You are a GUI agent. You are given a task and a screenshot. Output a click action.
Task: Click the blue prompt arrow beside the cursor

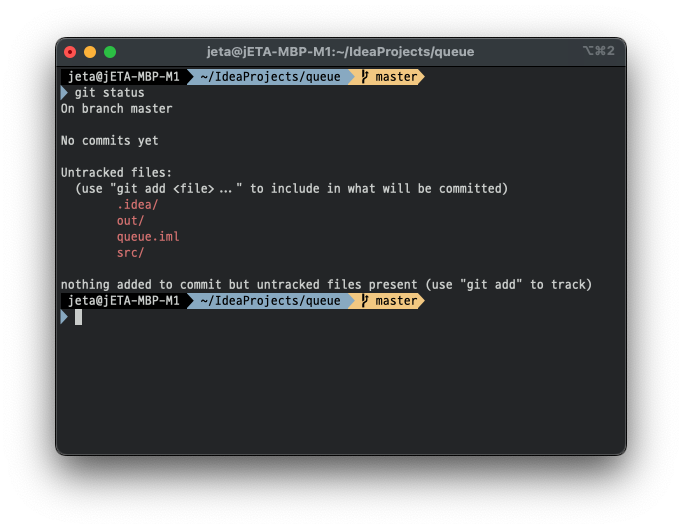[64, 317]
